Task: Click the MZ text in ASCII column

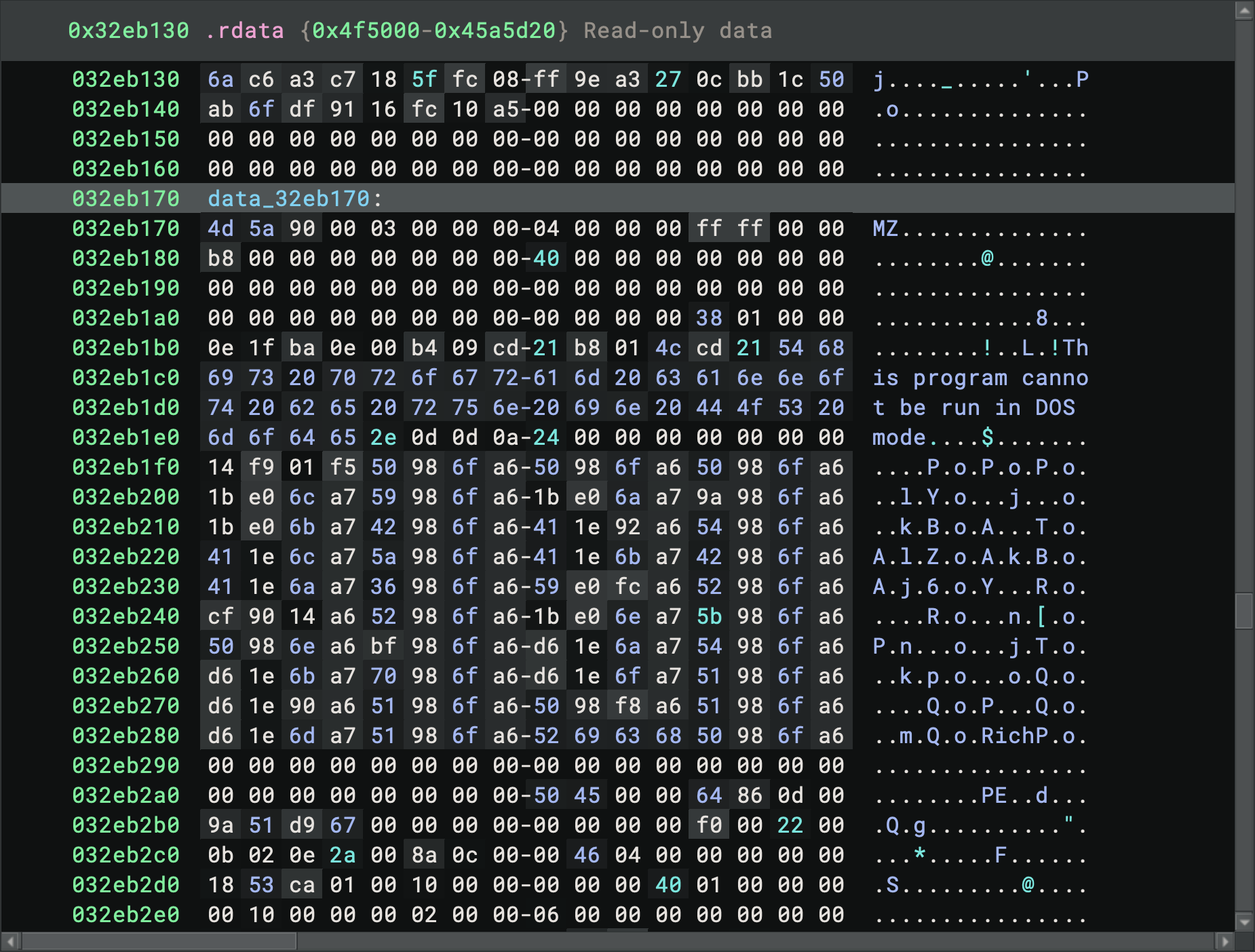Action: coord(885,229)
